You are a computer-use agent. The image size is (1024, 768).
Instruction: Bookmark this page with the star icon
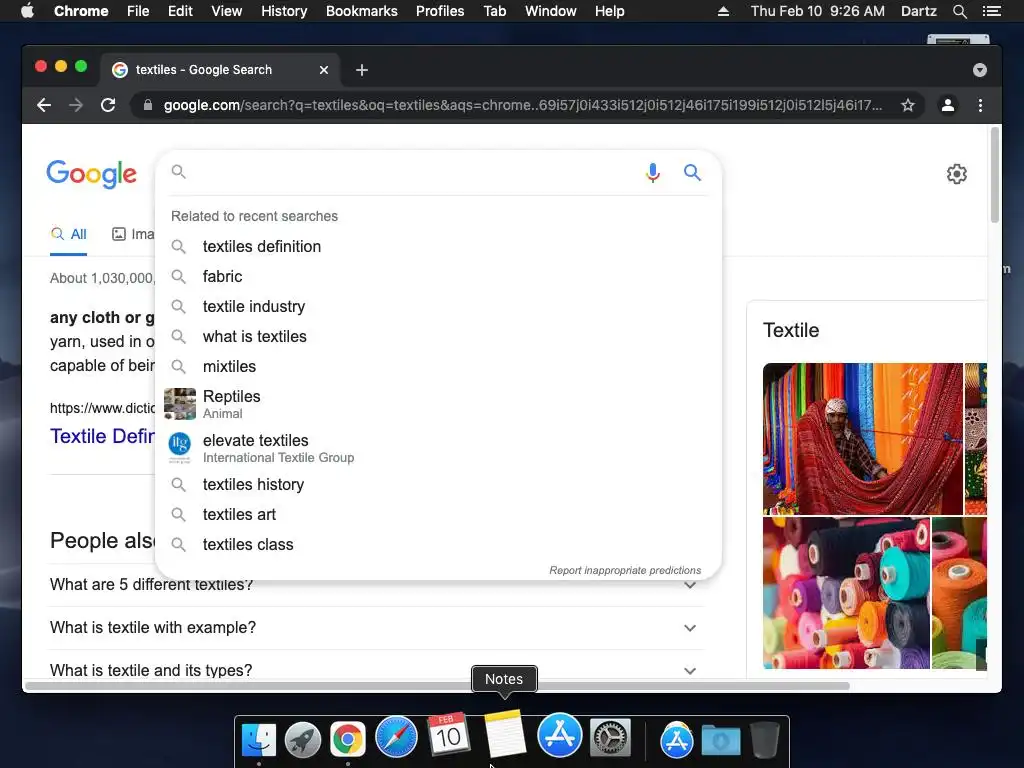pos(907,105)
